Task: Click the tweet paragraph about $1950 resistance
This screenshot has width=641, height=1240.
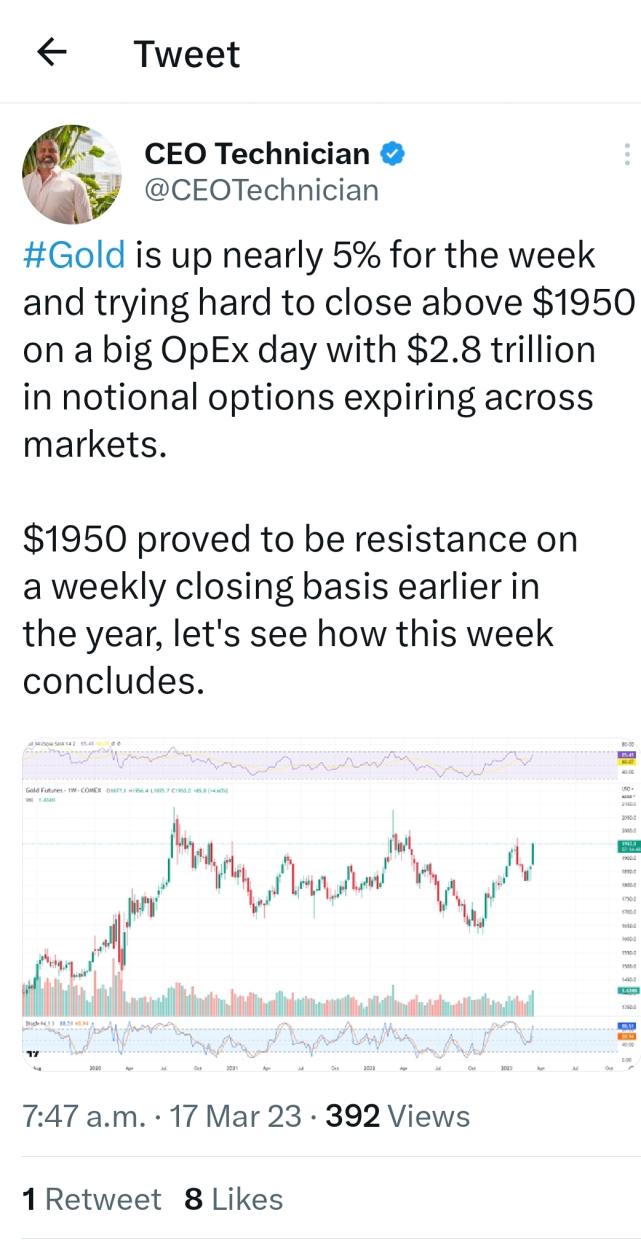Action: coord(300,609)
